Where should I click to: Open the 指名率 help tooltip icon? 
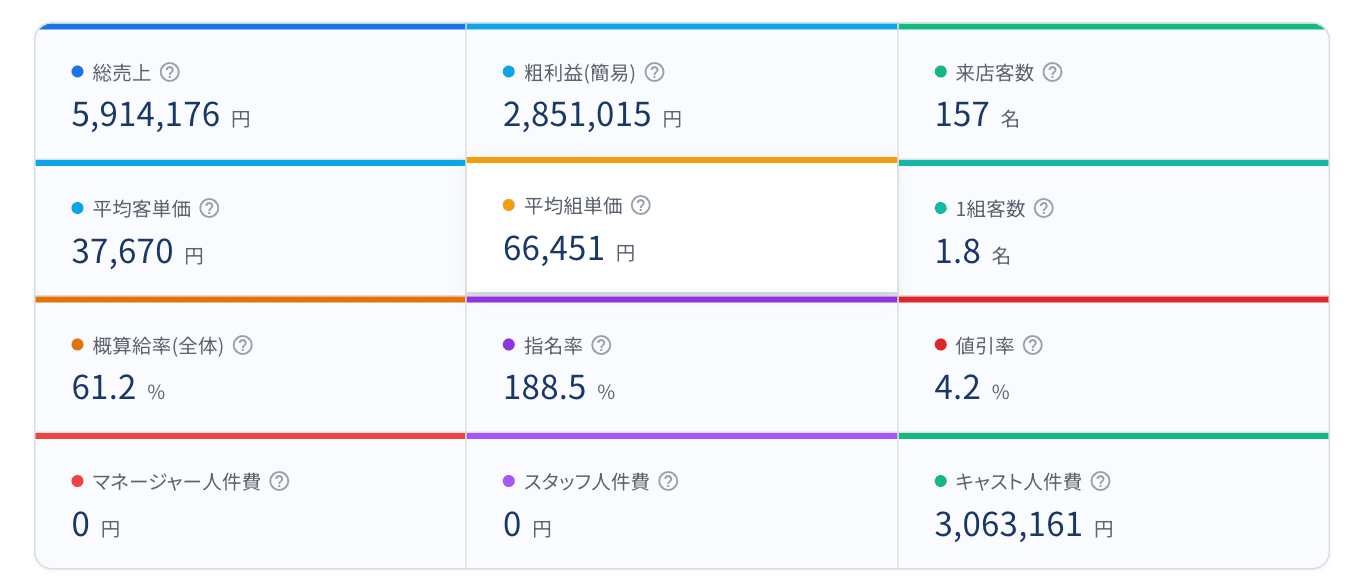(602, 344)
